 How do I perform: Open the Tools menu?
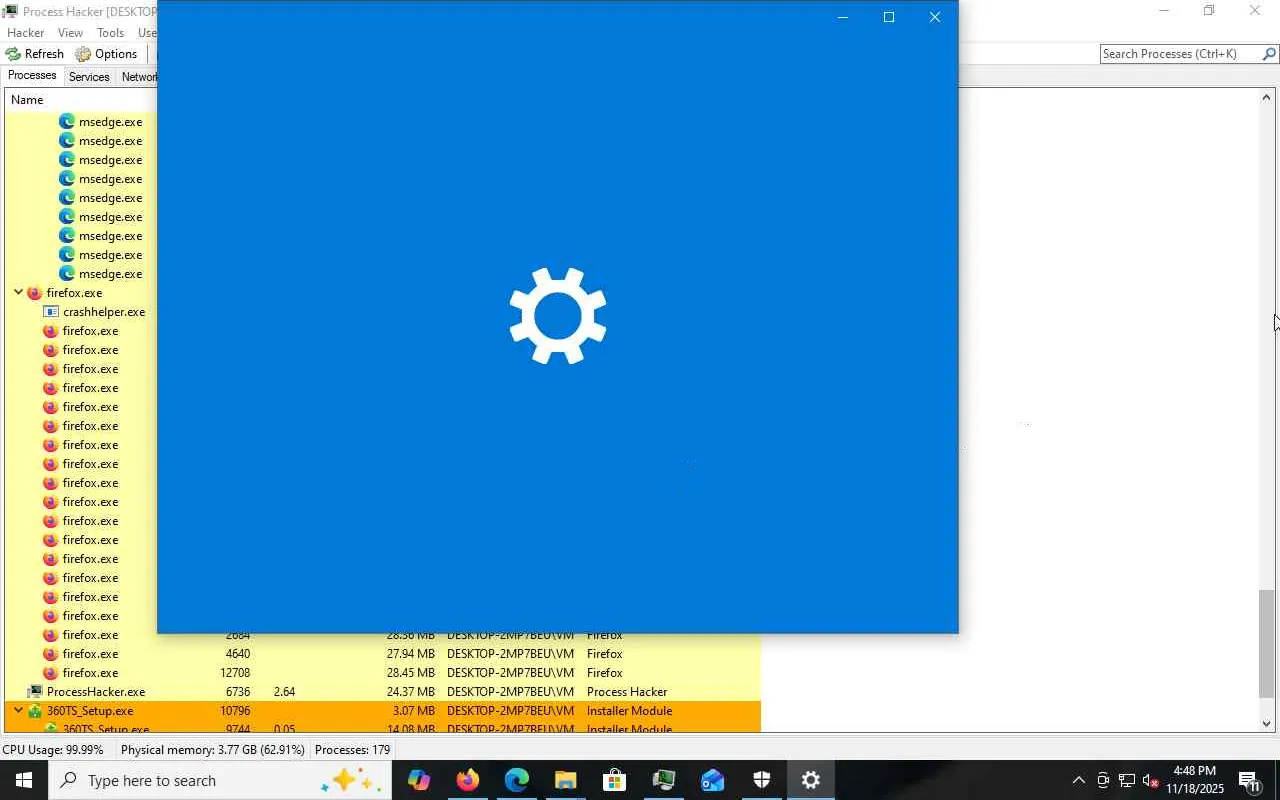point(110,33)
